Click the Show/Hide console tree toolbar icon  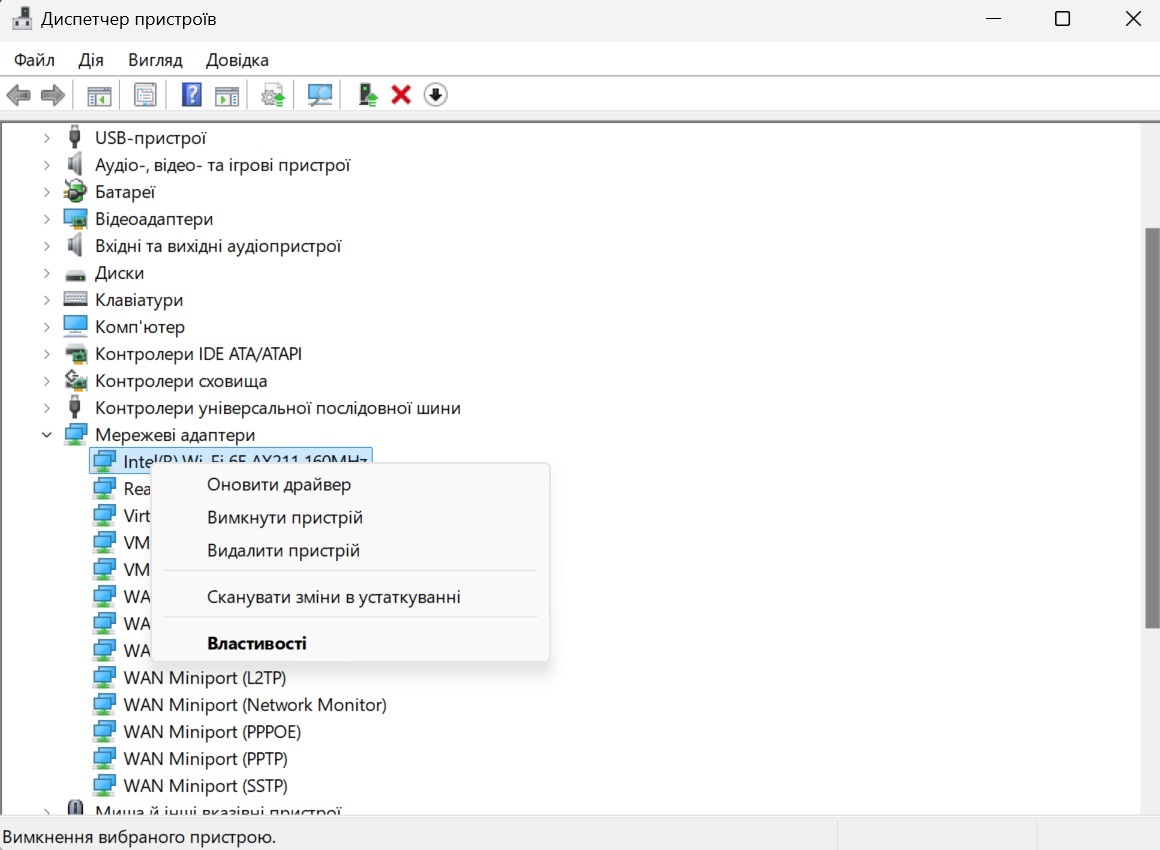point(99,95)
